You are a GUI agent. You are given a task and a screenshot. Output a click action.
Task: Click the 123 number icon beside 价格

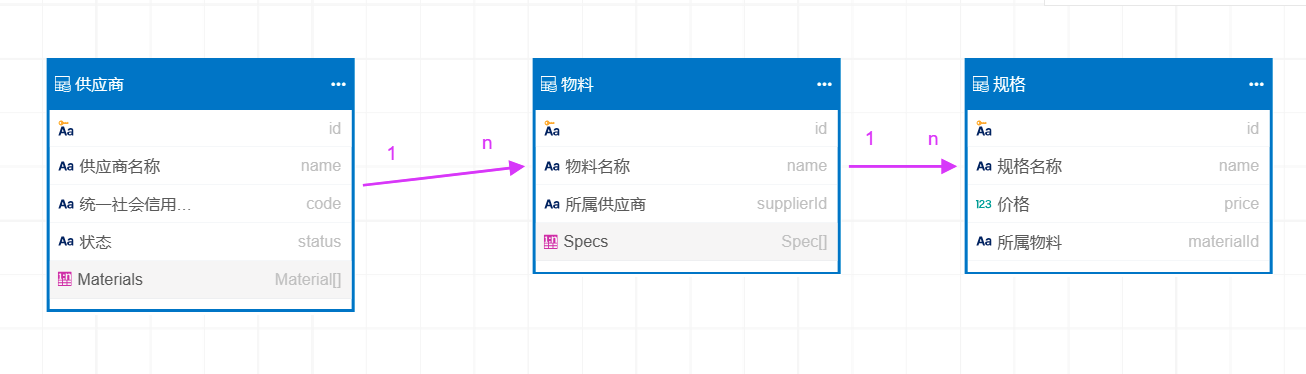[983, 204]
